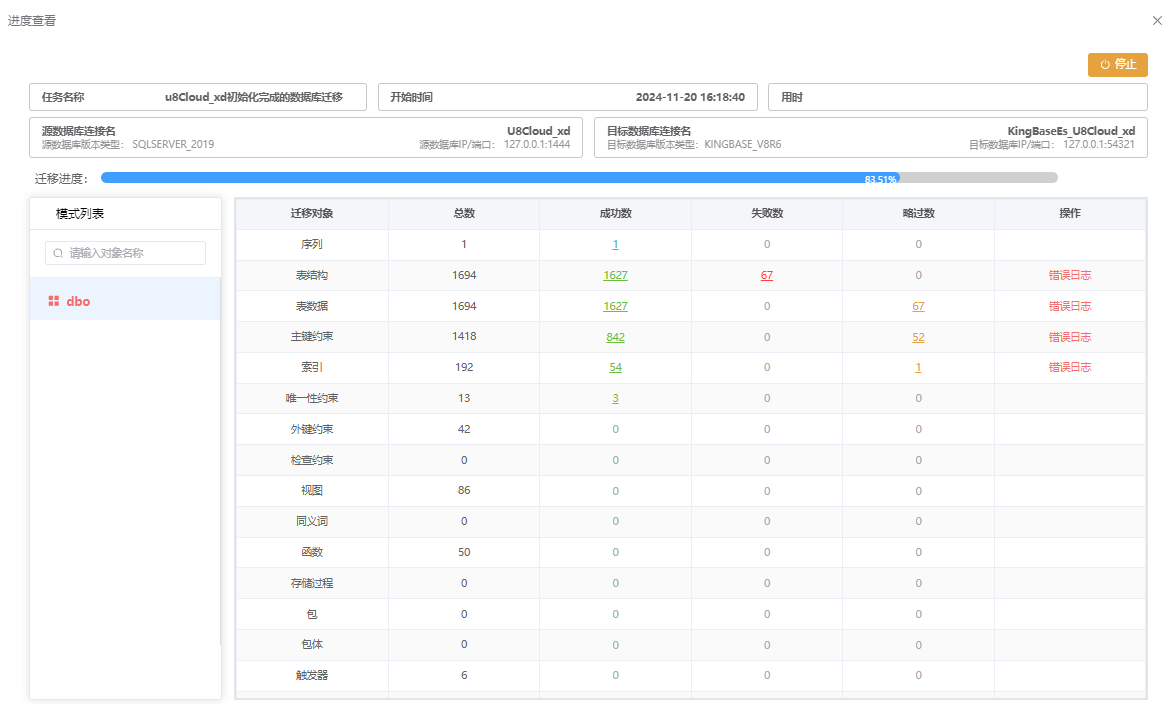The width and height of the screenshot is (1174, 704).
Task: Click the red grid icon beside dbo
Action: click(54, 301)
